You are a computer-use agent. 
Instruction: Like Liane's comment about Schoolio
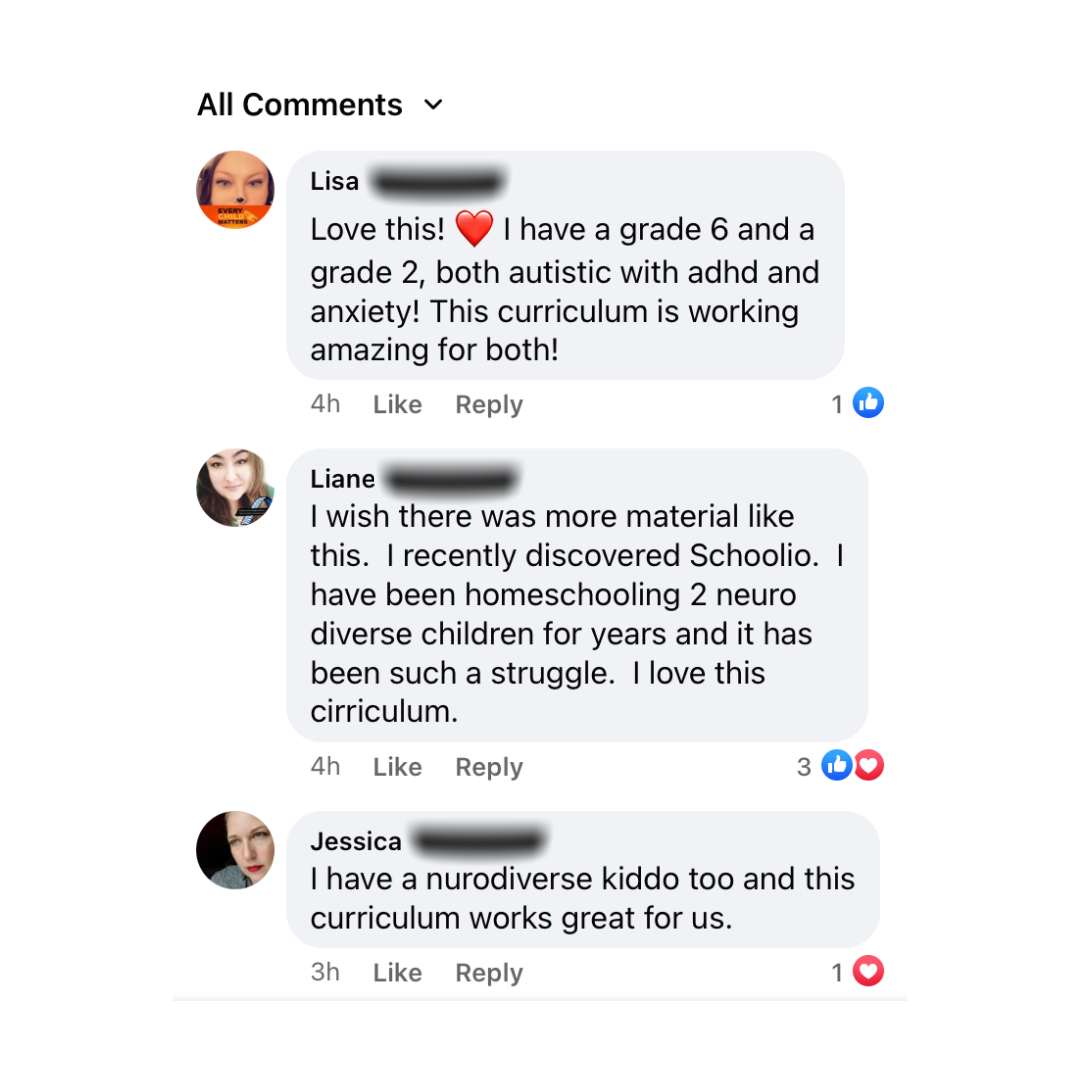397,767
